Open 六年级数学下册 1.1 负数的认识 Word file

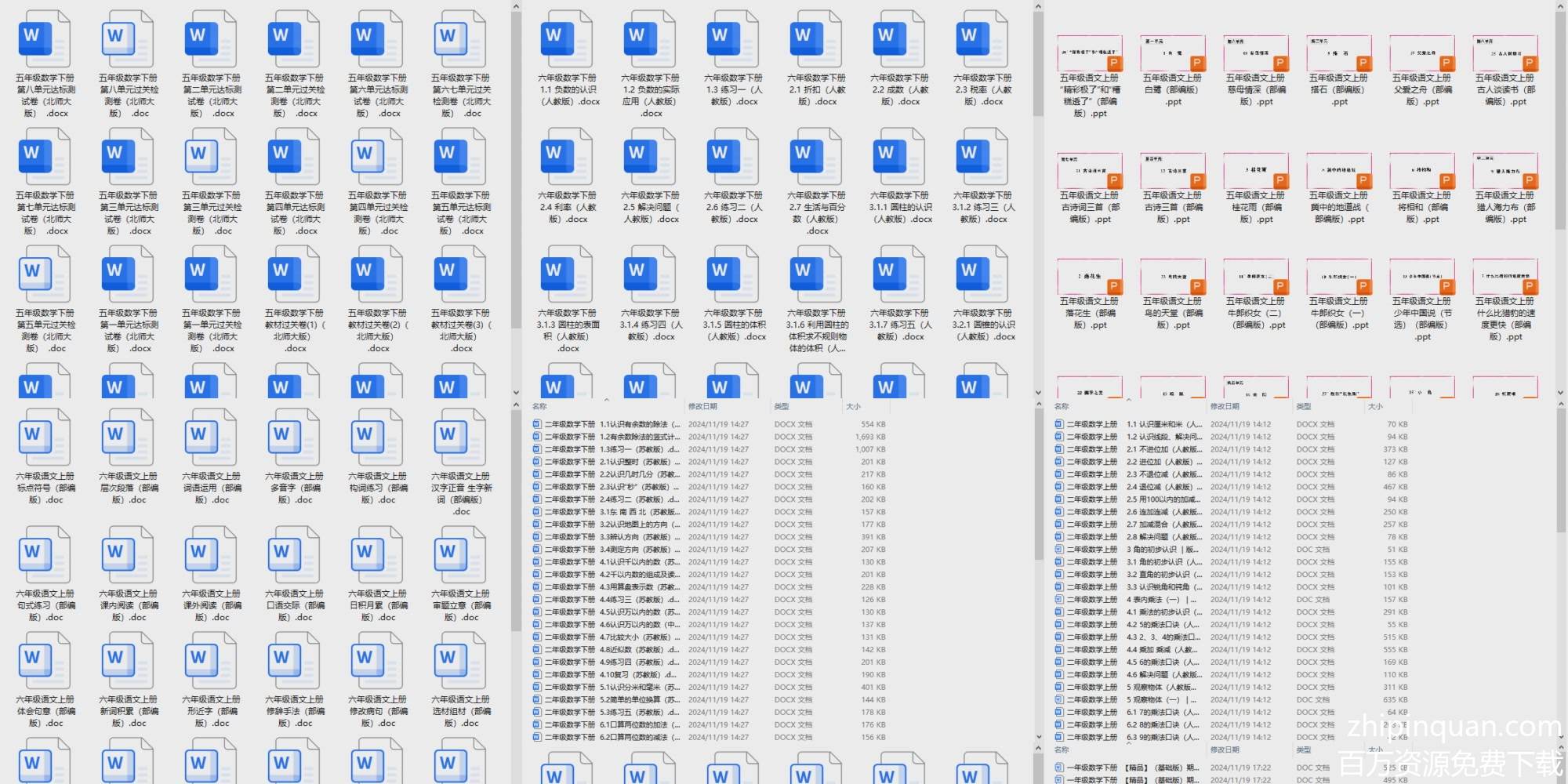point(567,39)
